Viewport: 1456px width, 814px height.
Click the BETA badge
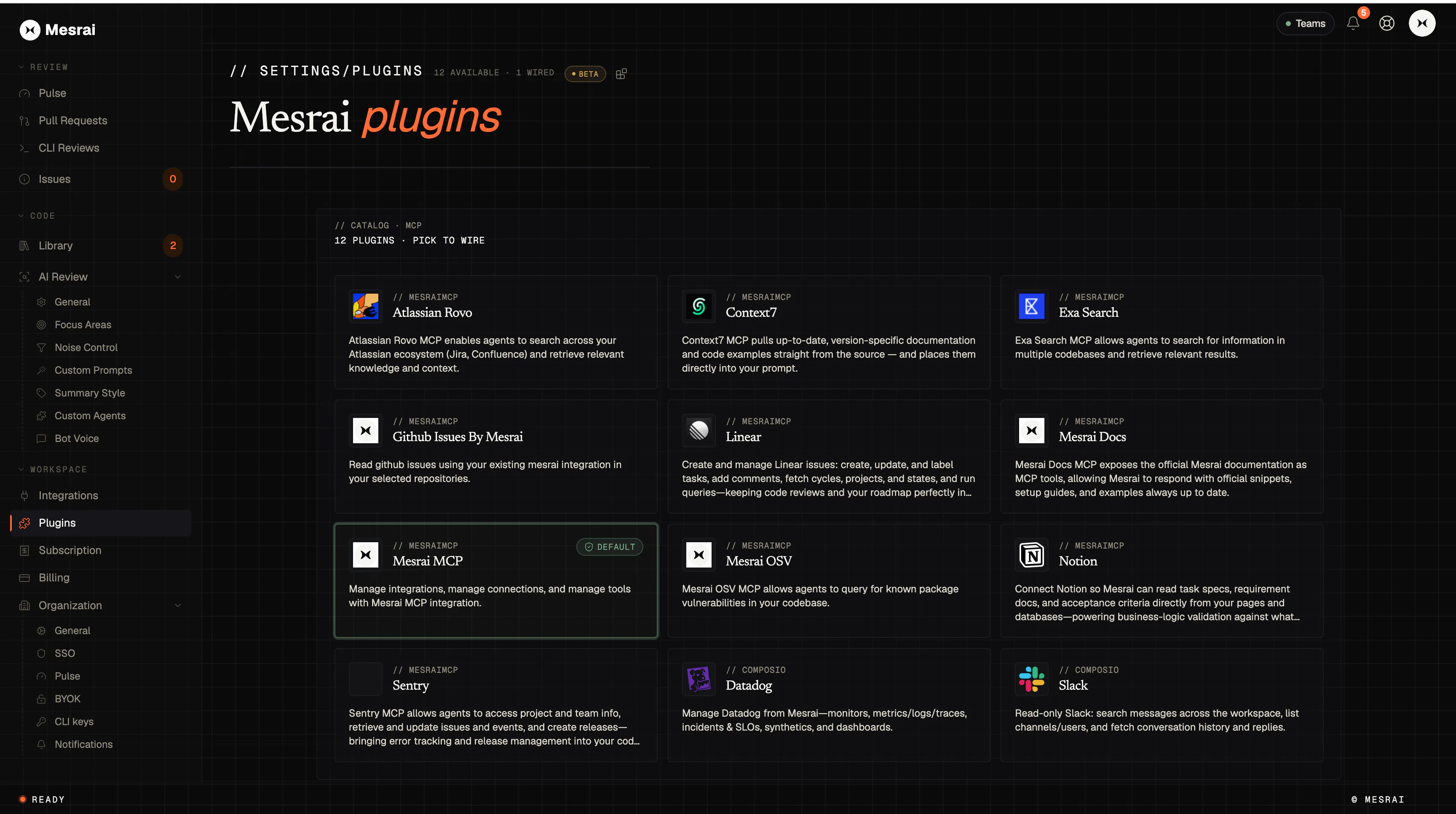(x=585, y=73)
